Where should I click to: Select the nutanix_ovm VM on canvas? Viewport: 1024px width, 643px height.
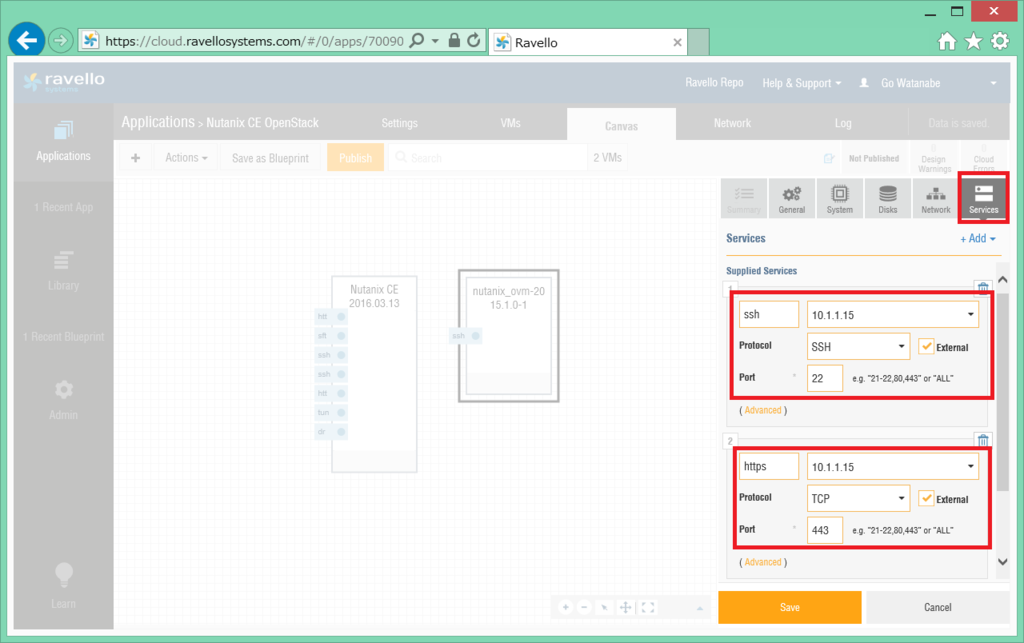[509, 336]
